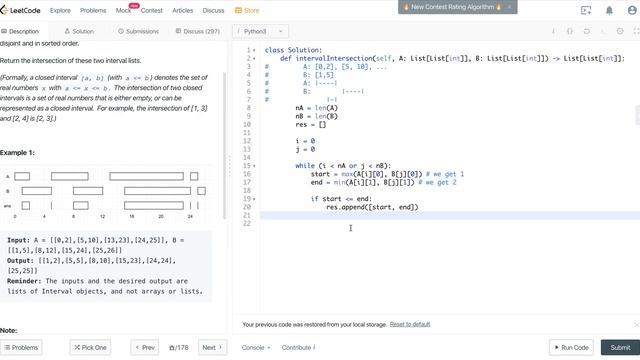Viewport: 640px width, 360px height.
Task: Dismiss the New Contest Rating Algorithm banner
Action: point(509,7)
